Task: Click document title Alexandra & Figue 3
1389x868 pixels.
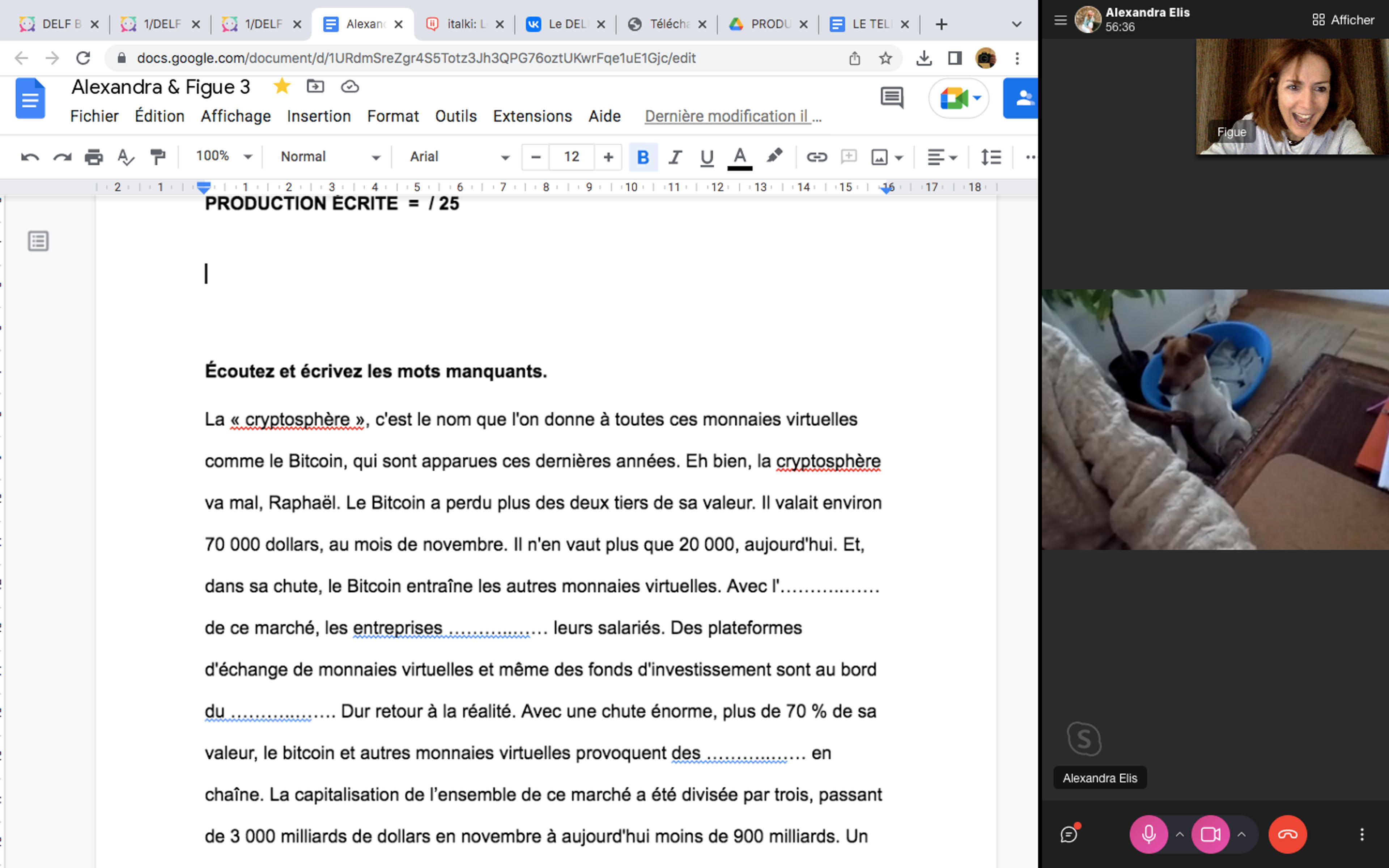Action: point(161,87)
